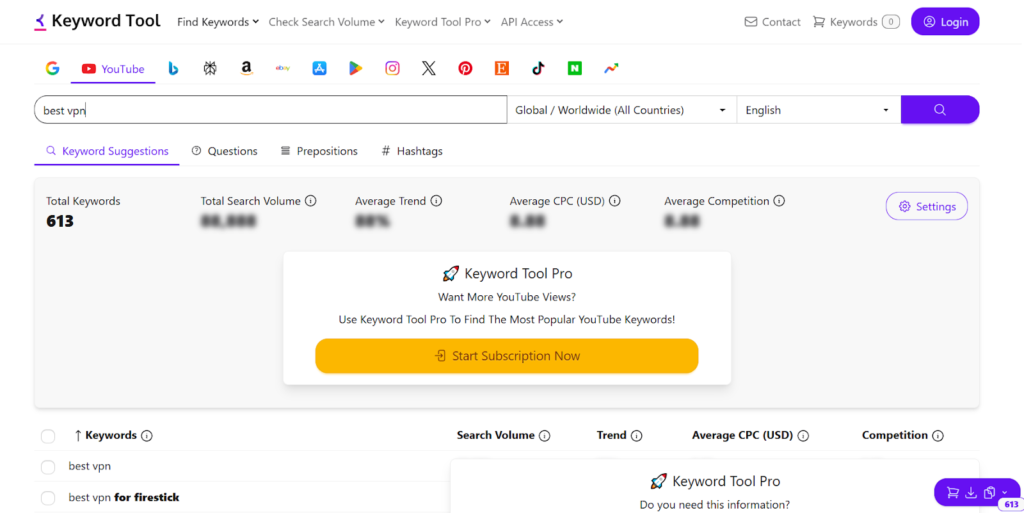Select the TikTok platform icon
The height and width of the screenshot is (513, 1024).
[x=538, y=69]
